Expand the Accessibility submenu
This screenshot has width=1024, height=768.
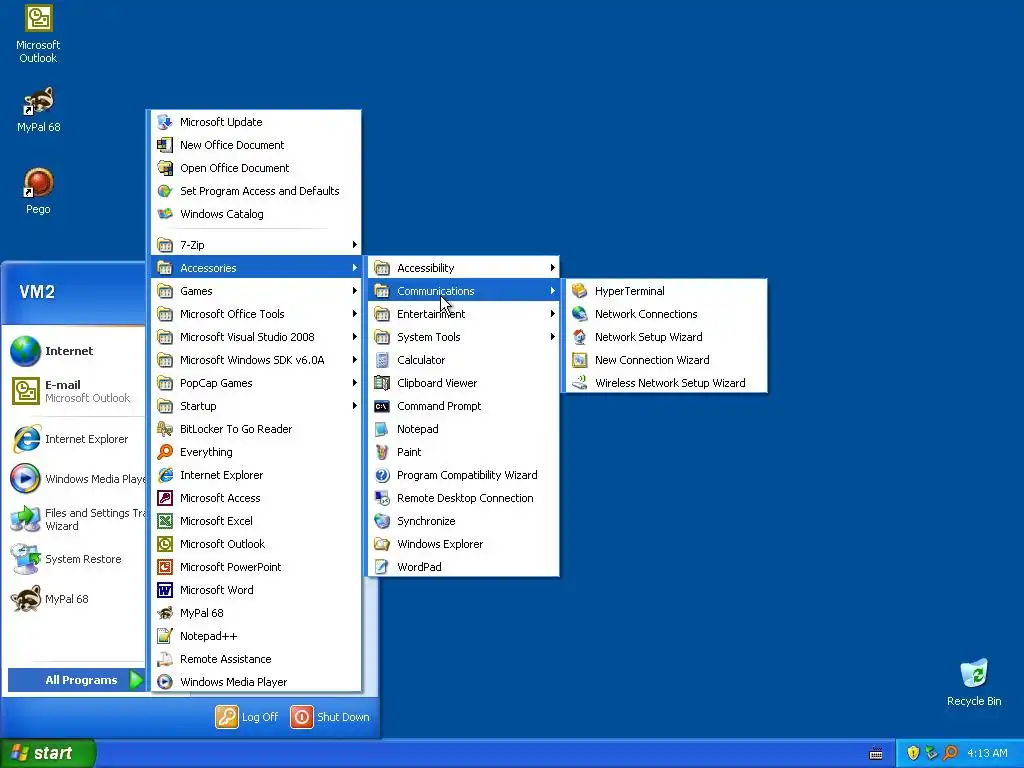[464, 268]
